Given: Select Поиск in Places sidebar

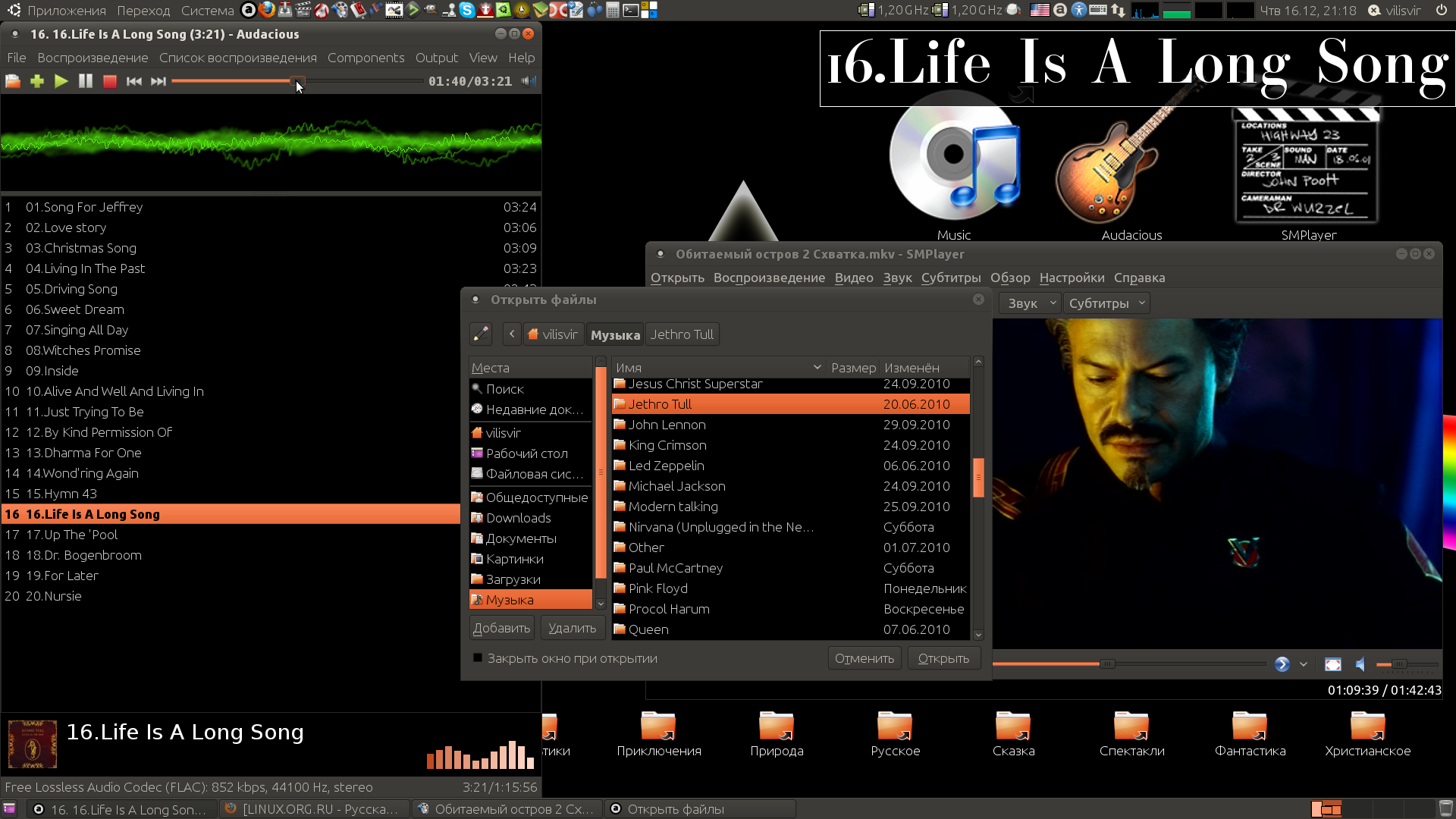Looking at the screenshot, I should 531,389.
